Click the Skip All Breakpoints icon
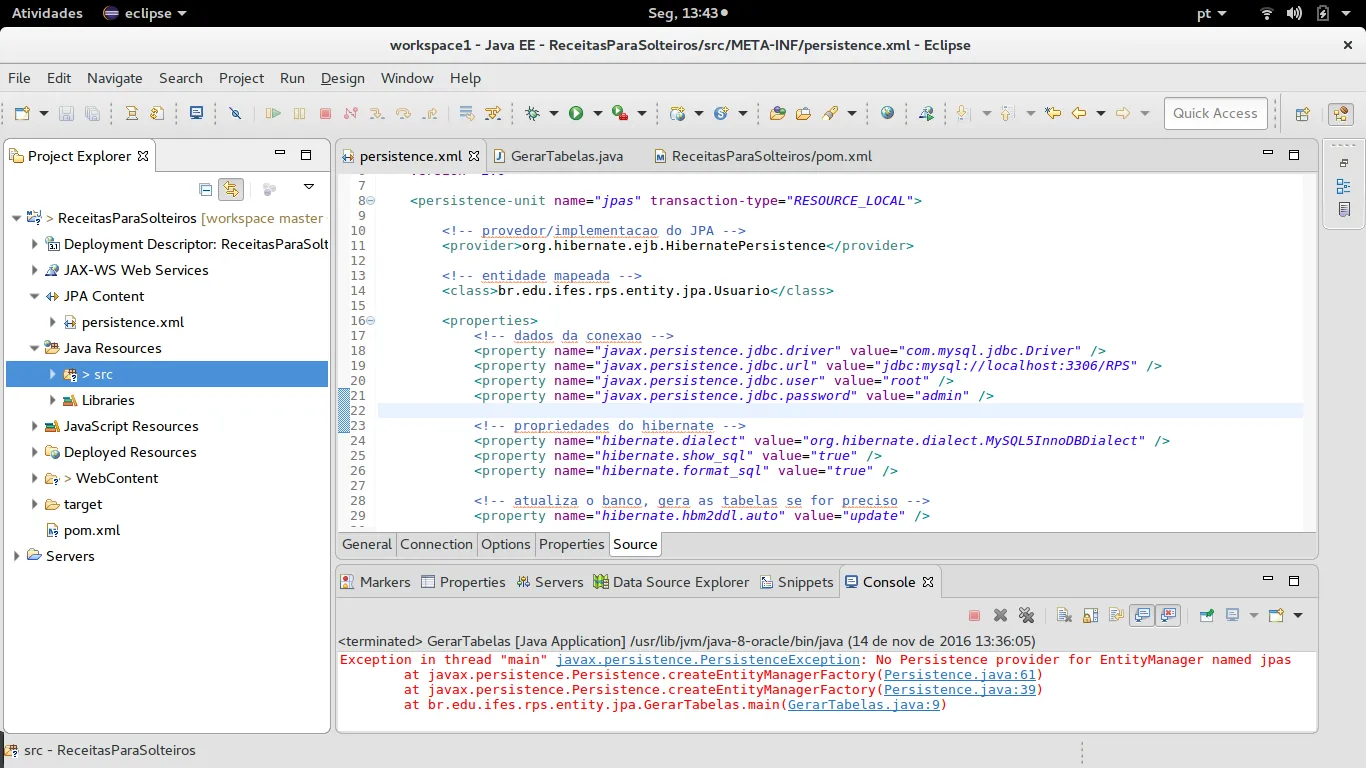 (235, 114)
